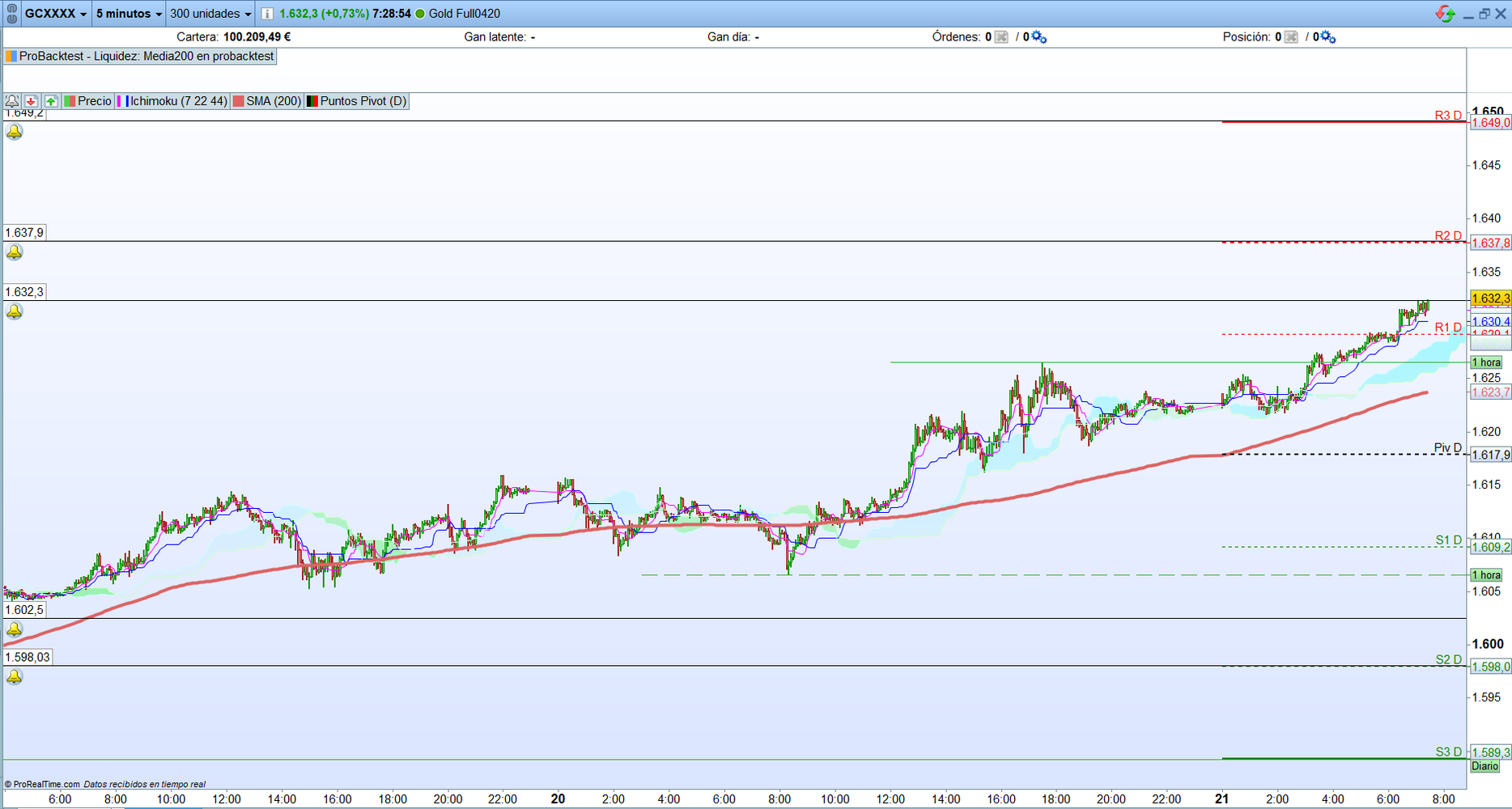The width and height of the screenshot is (1512, 809).
Task: Expand the 5 minutos timeframe dropdown
Action: [129, 14]
